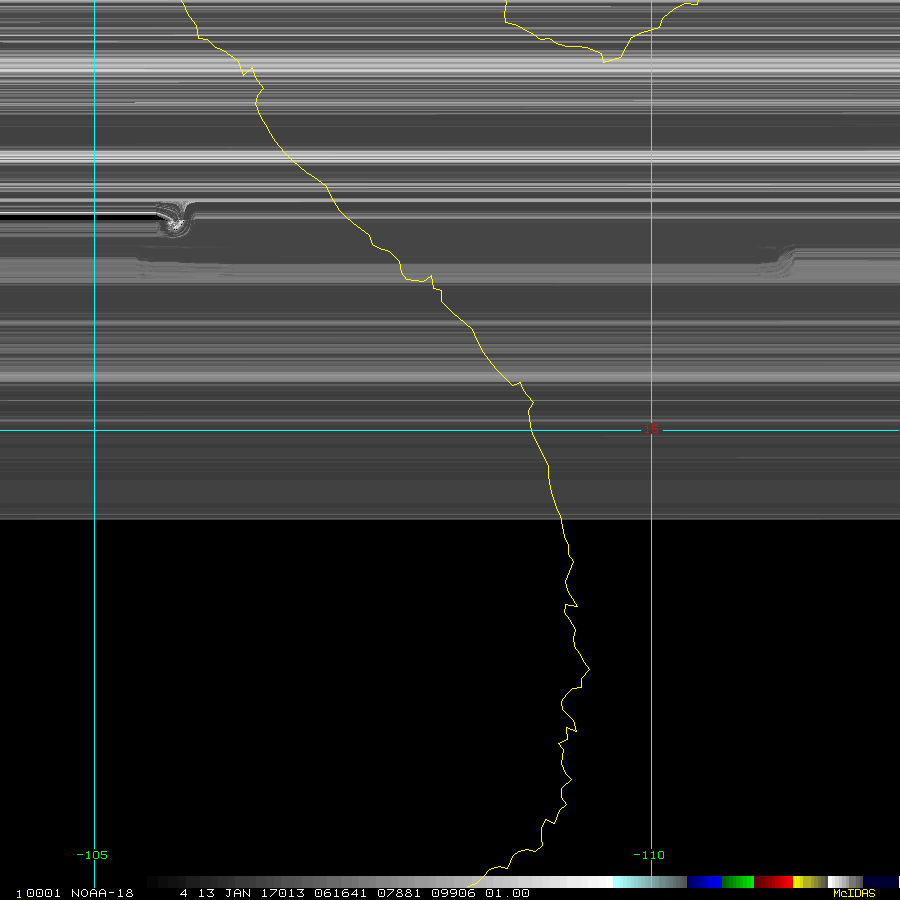This screenshot has height=900, width=900.
Task: Click the -110 longitude label
Action: pyautogui.click(x=648, y=855)
